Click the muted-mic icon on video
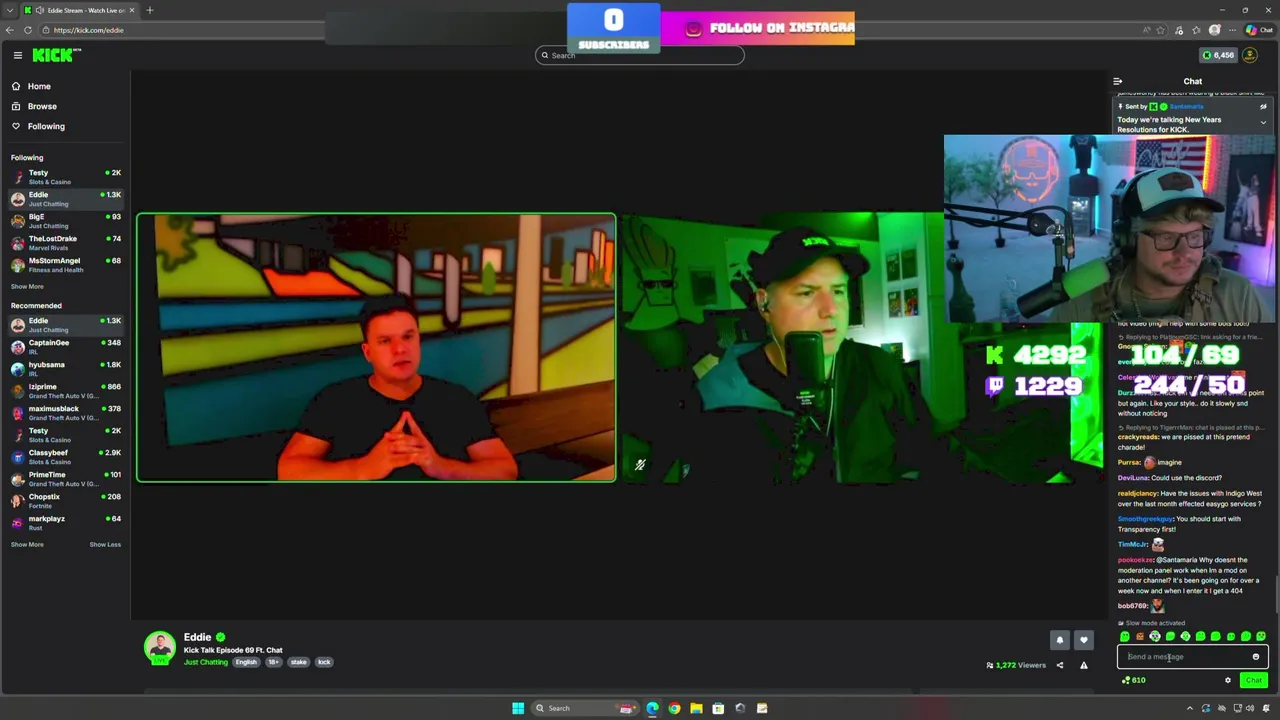Screen dimensions: 1280x720 pyautogui.click(x=640, y=464)
